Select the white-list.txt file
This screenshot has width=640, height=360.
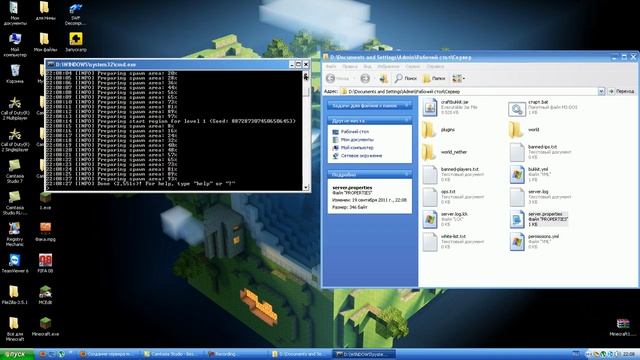pos(453,242)
